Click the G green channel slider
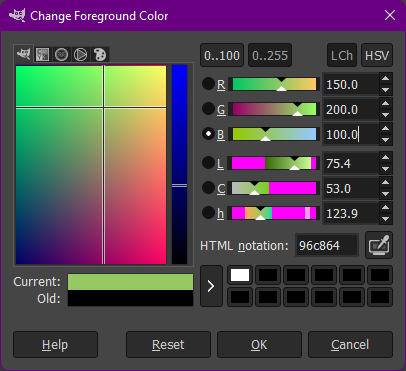The height and width of the screenshot is (371, 406). (x=274, y=109)
